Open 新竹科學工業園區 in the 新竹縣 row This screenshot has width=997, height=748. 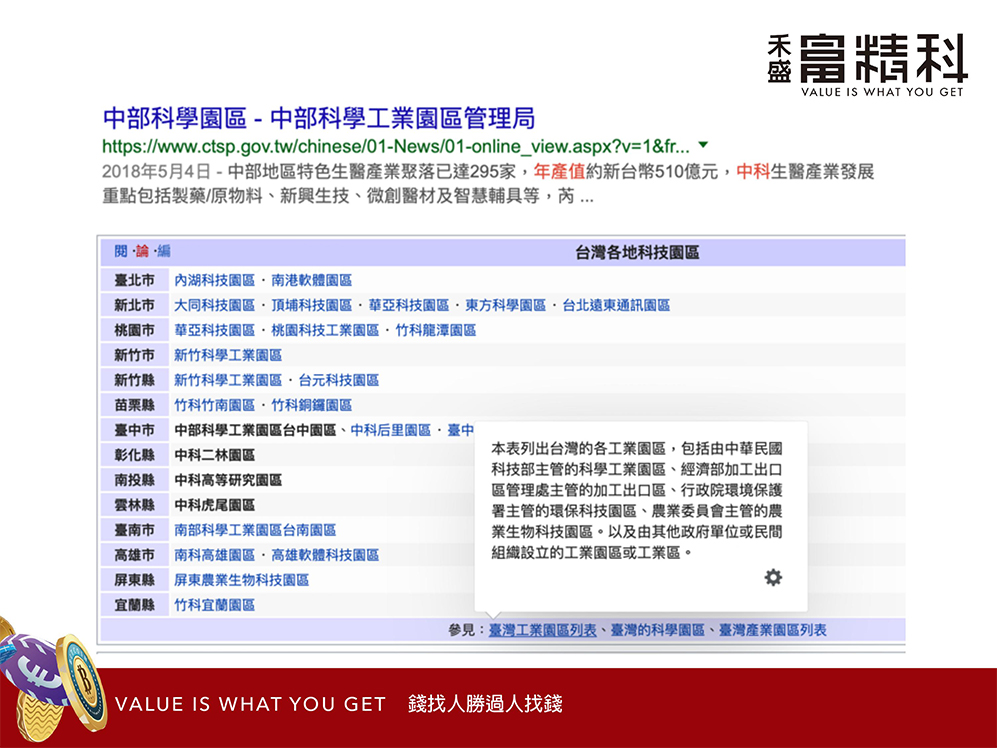228,380
